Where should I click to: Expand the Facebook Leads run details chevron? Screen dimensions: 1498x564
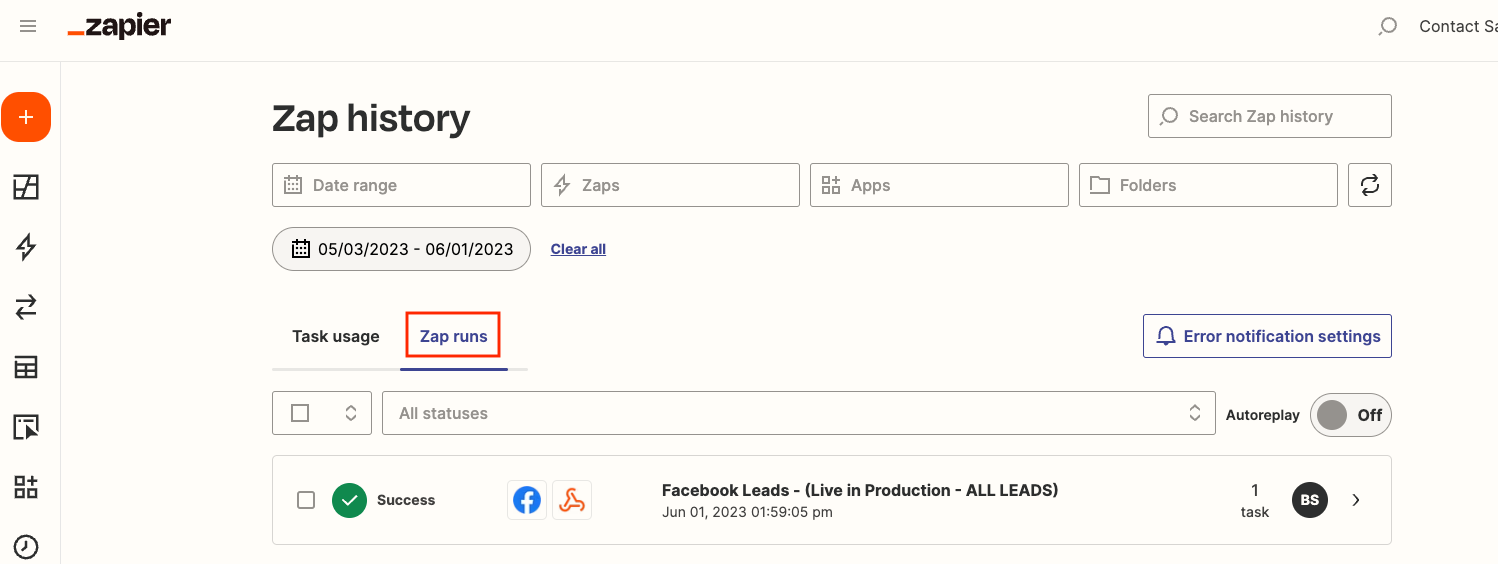pyautogui.click(x=1356, y=500)
